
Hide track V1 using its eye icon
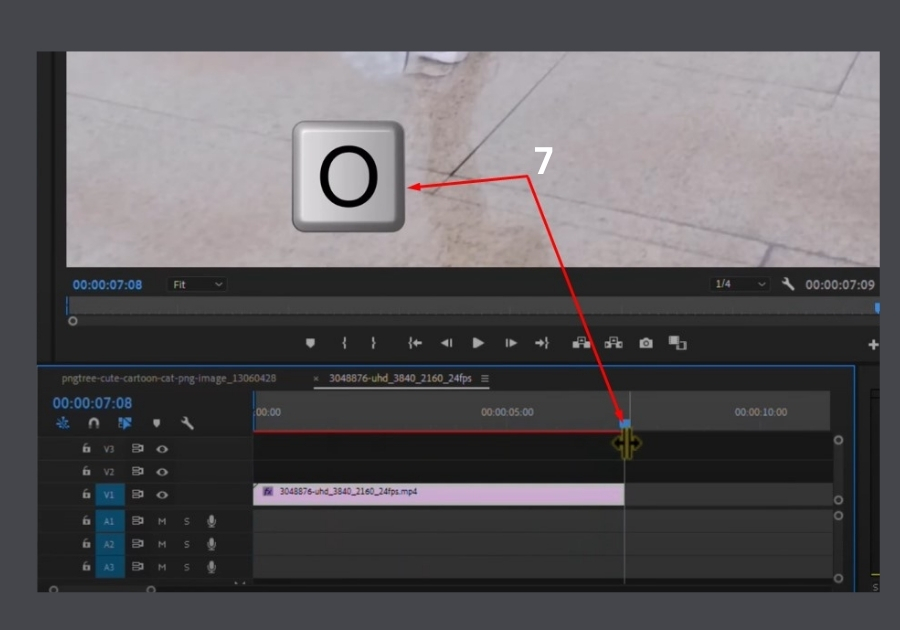[x=162, y=495]
